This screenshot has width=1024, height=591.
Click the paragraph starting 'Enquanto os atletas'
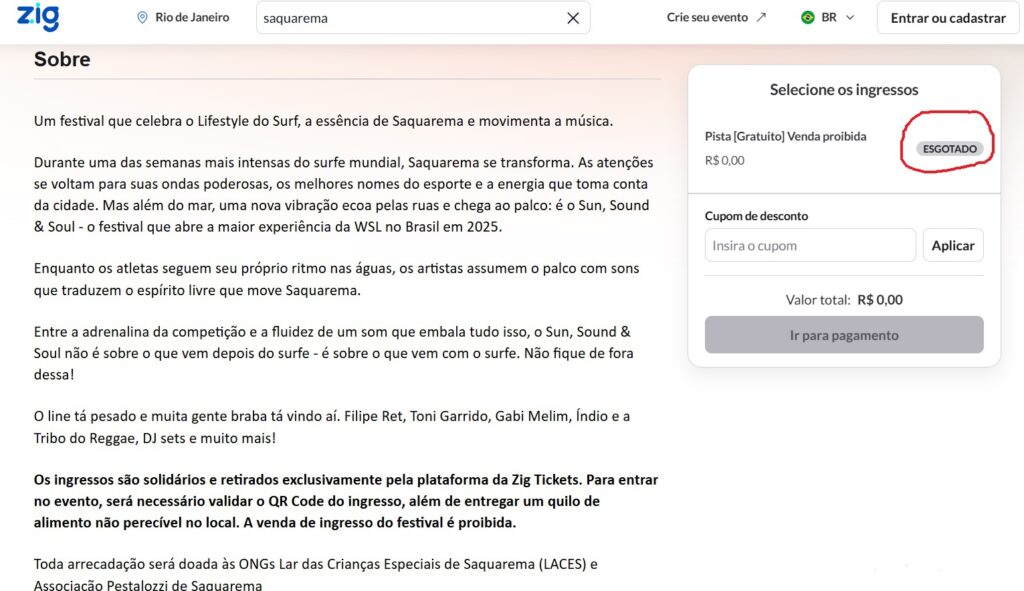(x=336, y=279)
